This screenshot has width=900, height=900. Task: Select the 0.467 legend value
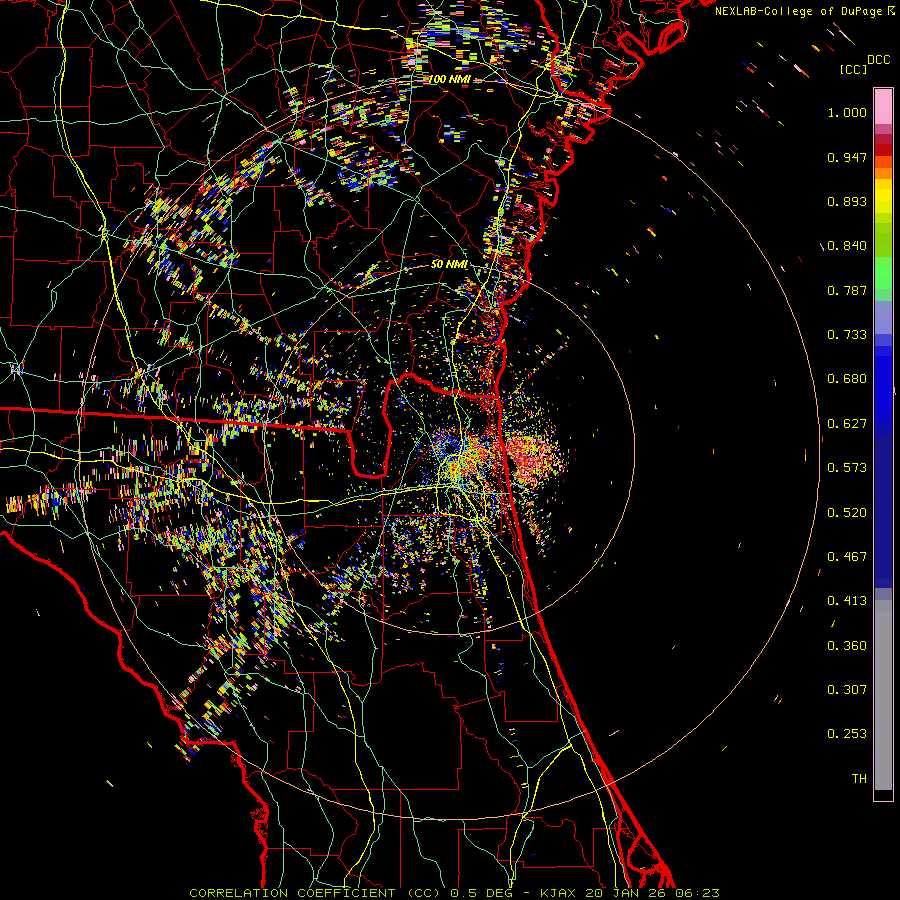[x=847, y=557]
